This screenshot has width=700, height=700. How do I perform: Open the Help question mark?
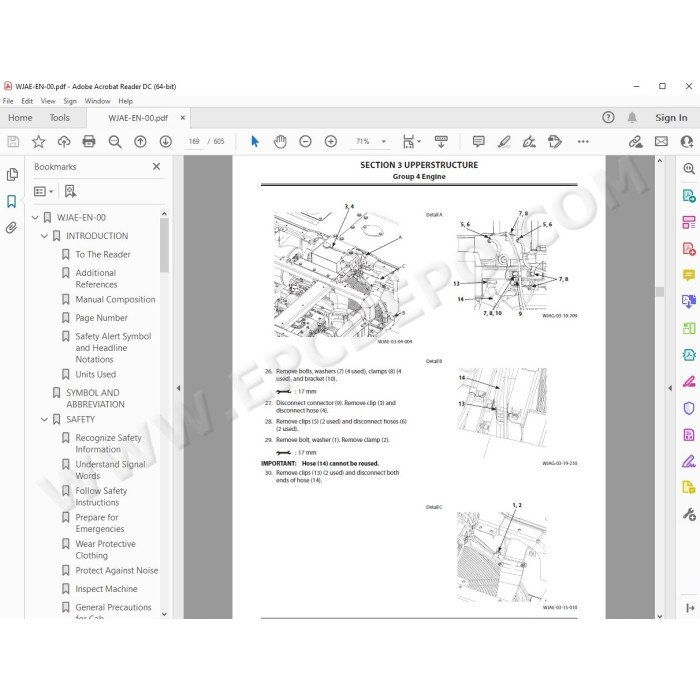click(x=608, y=117)
